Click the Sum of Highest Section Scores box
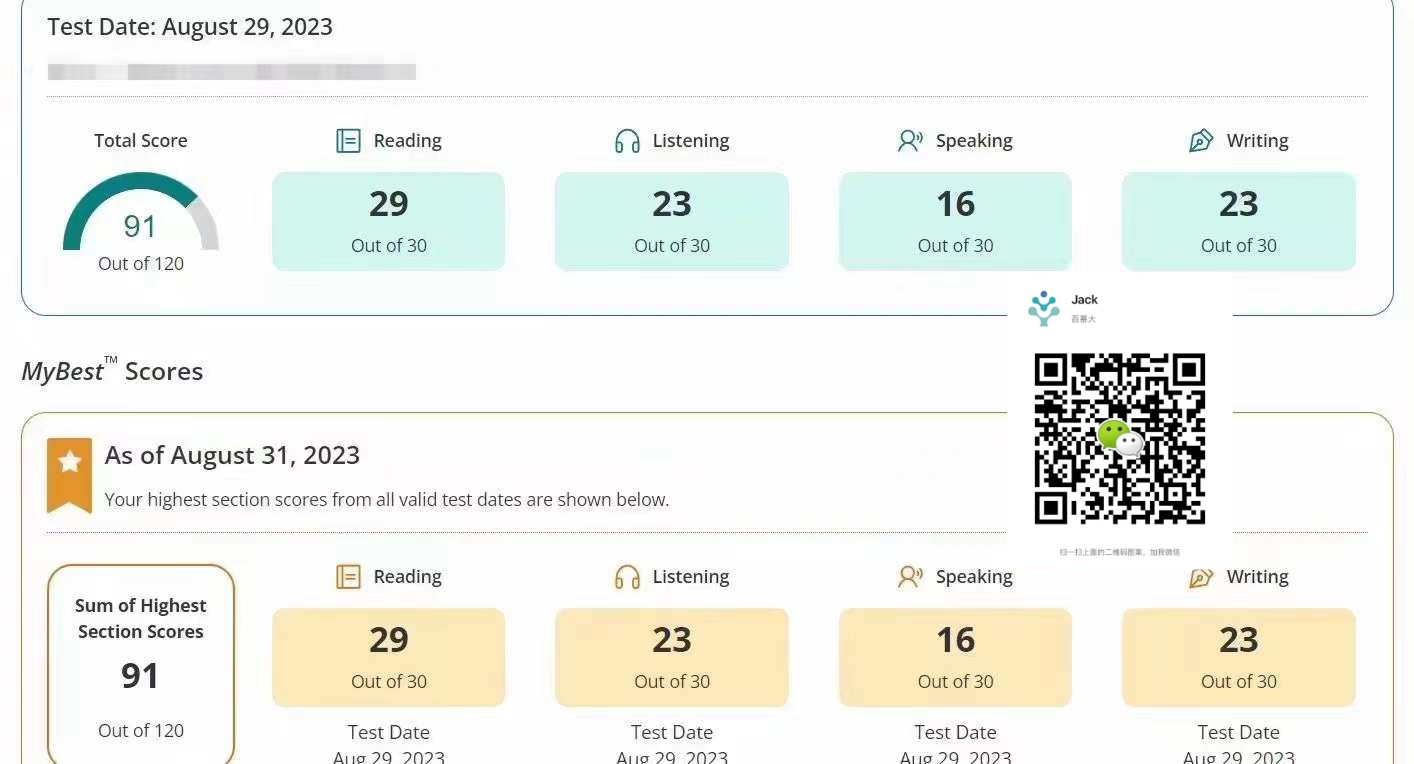Image resolution: width=1414 pixels, height=764 pixels. pyautogui.click(x=141, y=665)
